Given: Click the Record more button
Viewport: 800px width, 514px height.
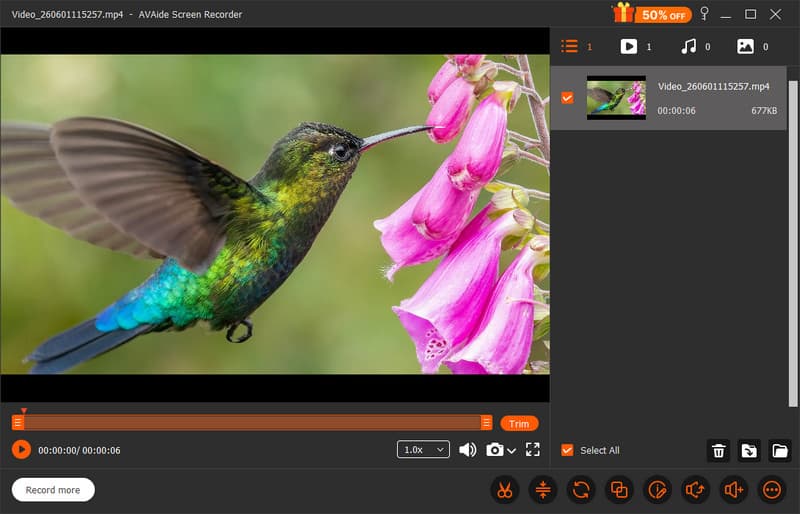Looking at the screenshot, I should [x=53, y=490].
